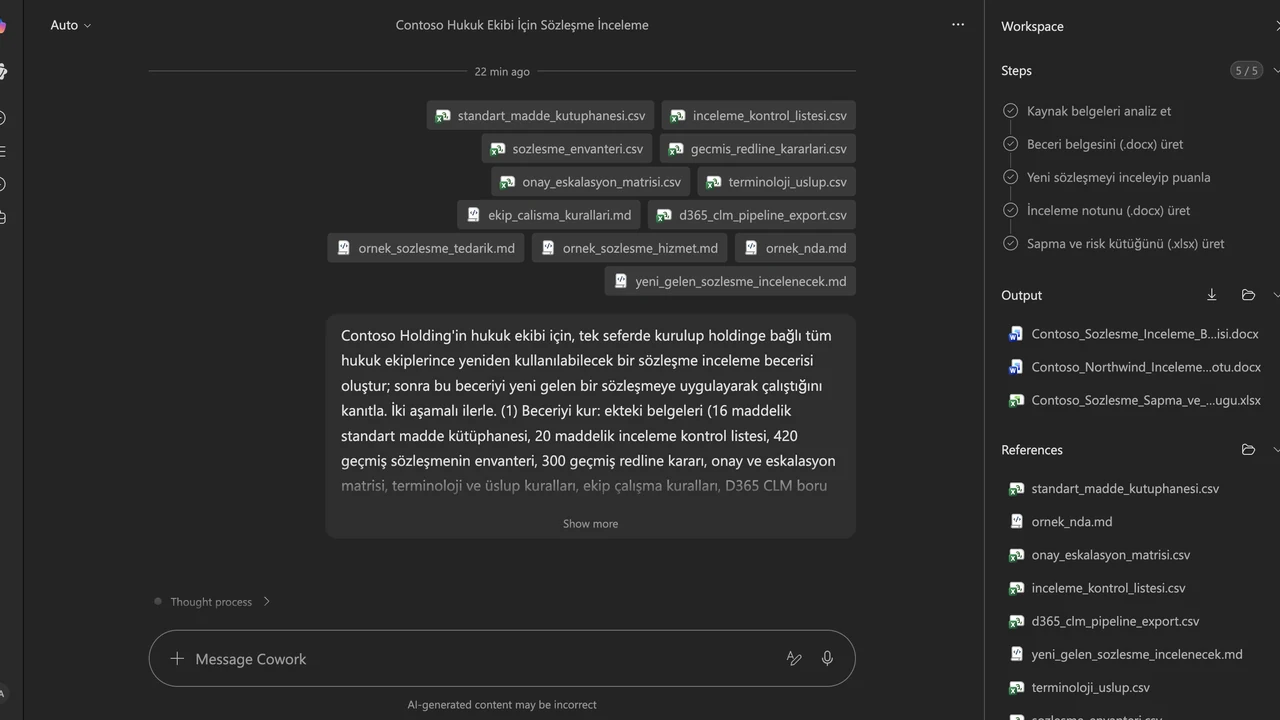
Task: Click the plus attach icon in message box
Action: tap(177, 658)
